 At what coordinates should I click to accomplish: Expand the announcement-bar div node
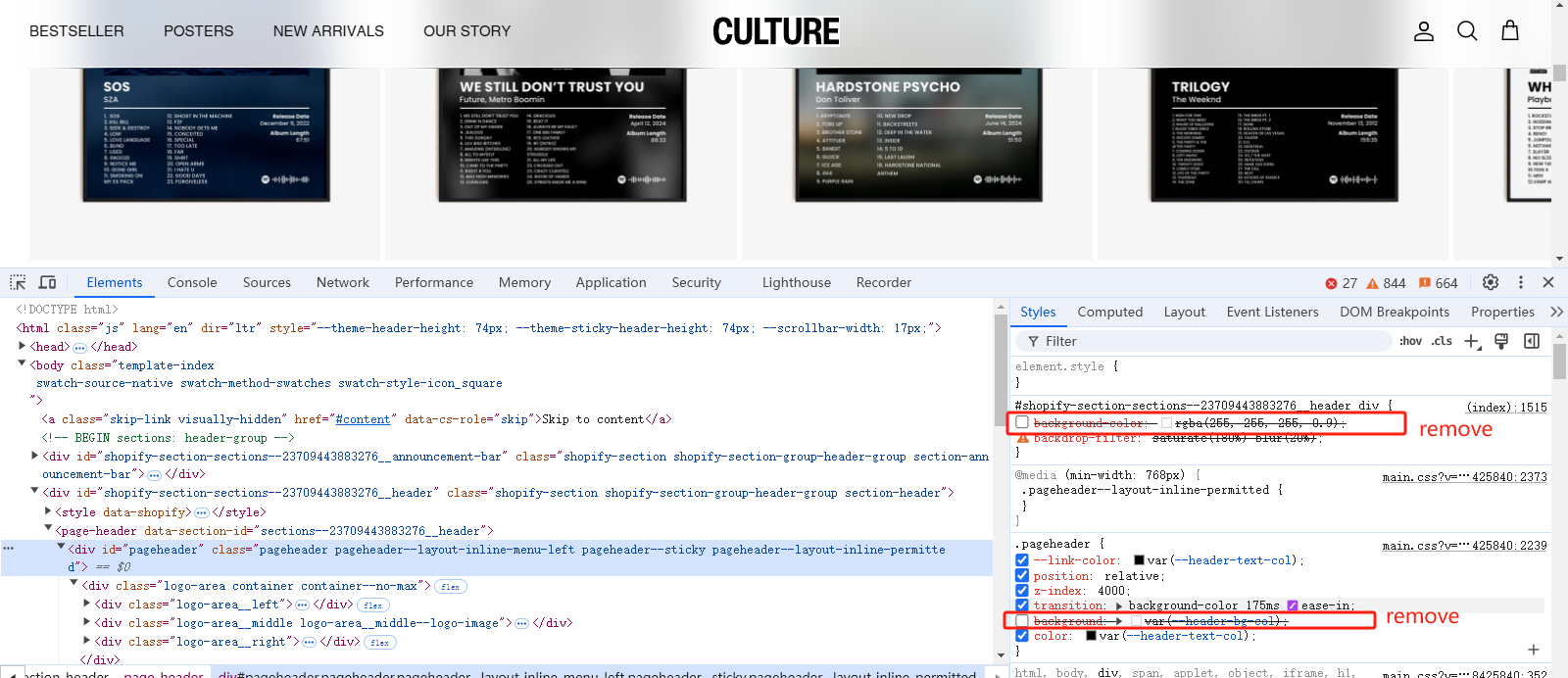click(35, 456)
